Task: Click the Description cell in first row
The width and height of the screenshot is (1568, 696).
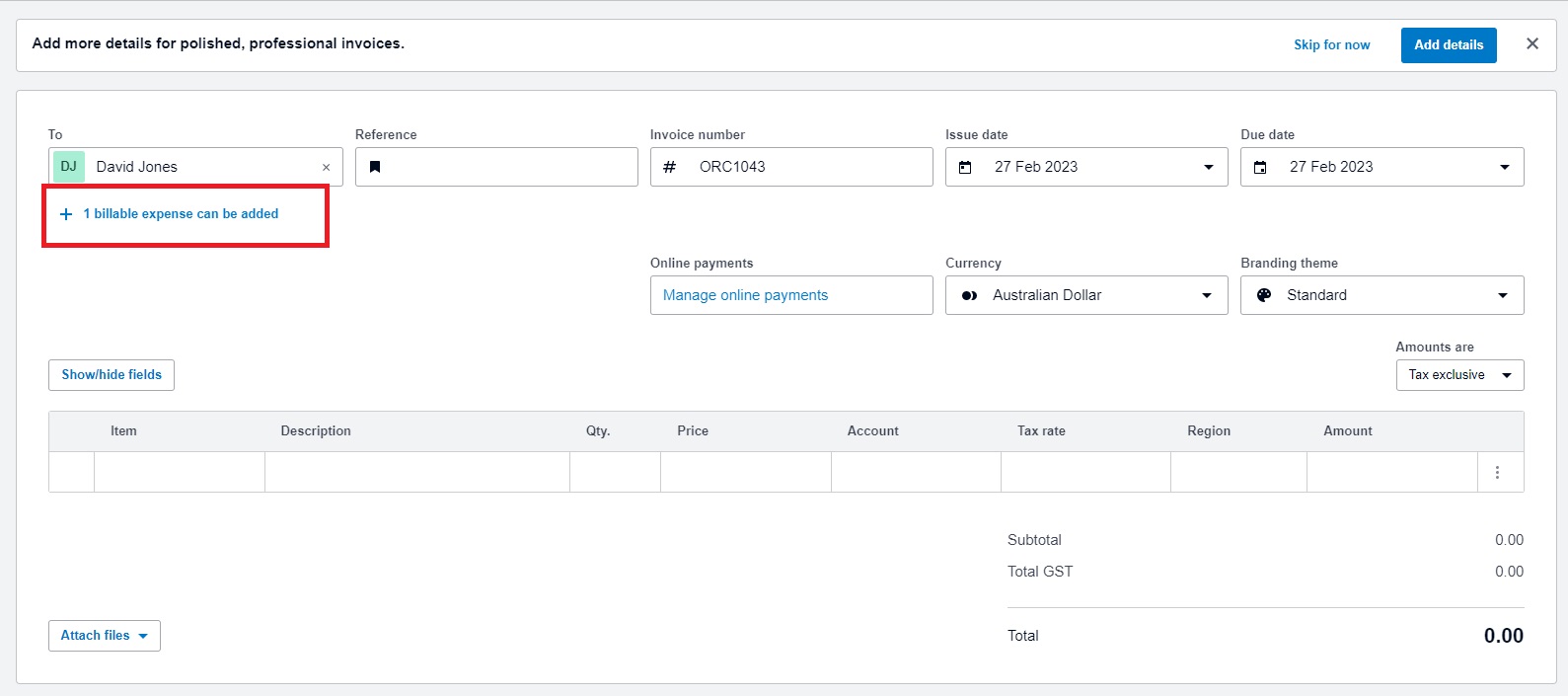Action: 417,472
